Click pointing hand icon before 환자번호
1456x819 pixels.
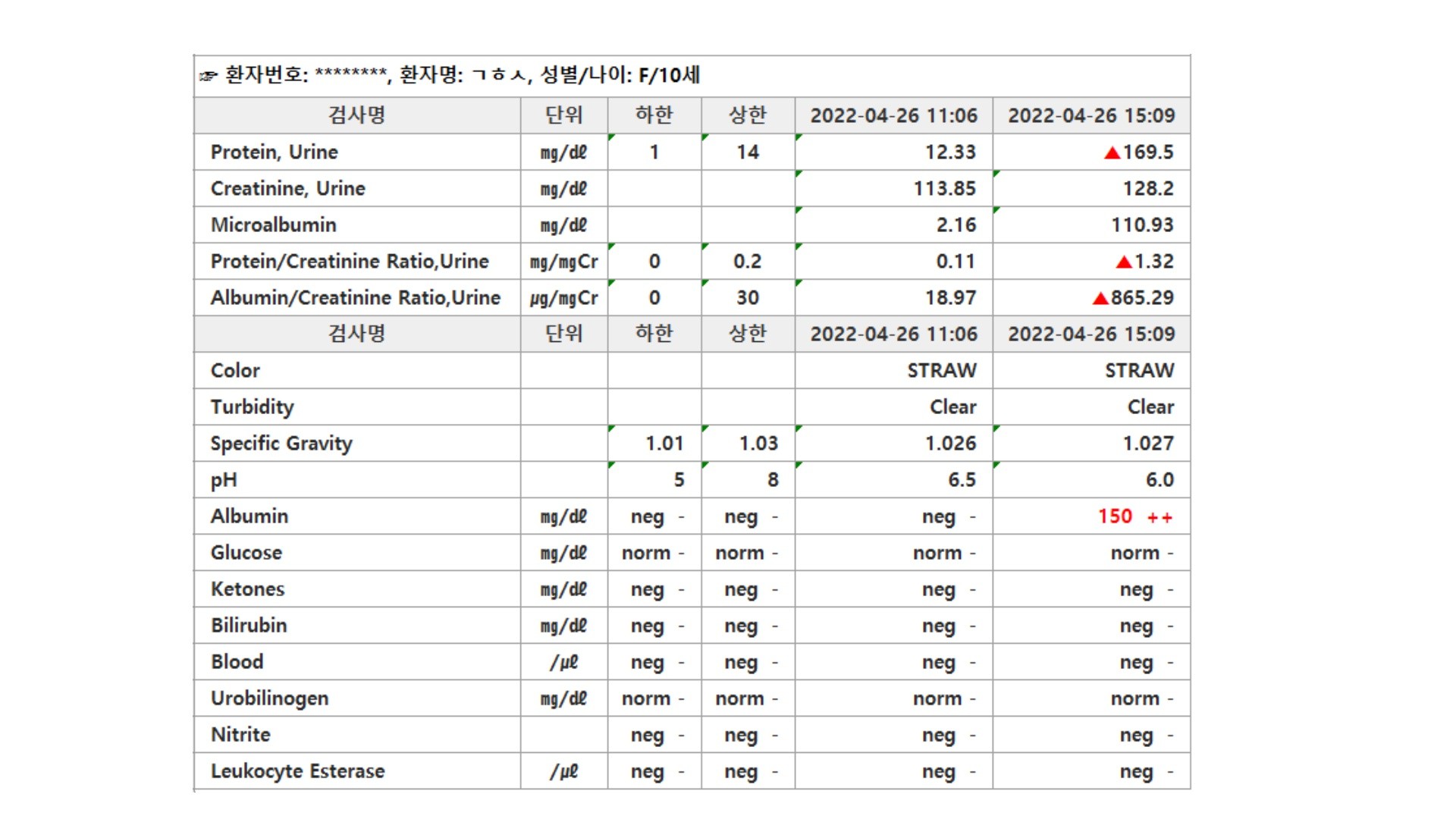tap(209, 76)
